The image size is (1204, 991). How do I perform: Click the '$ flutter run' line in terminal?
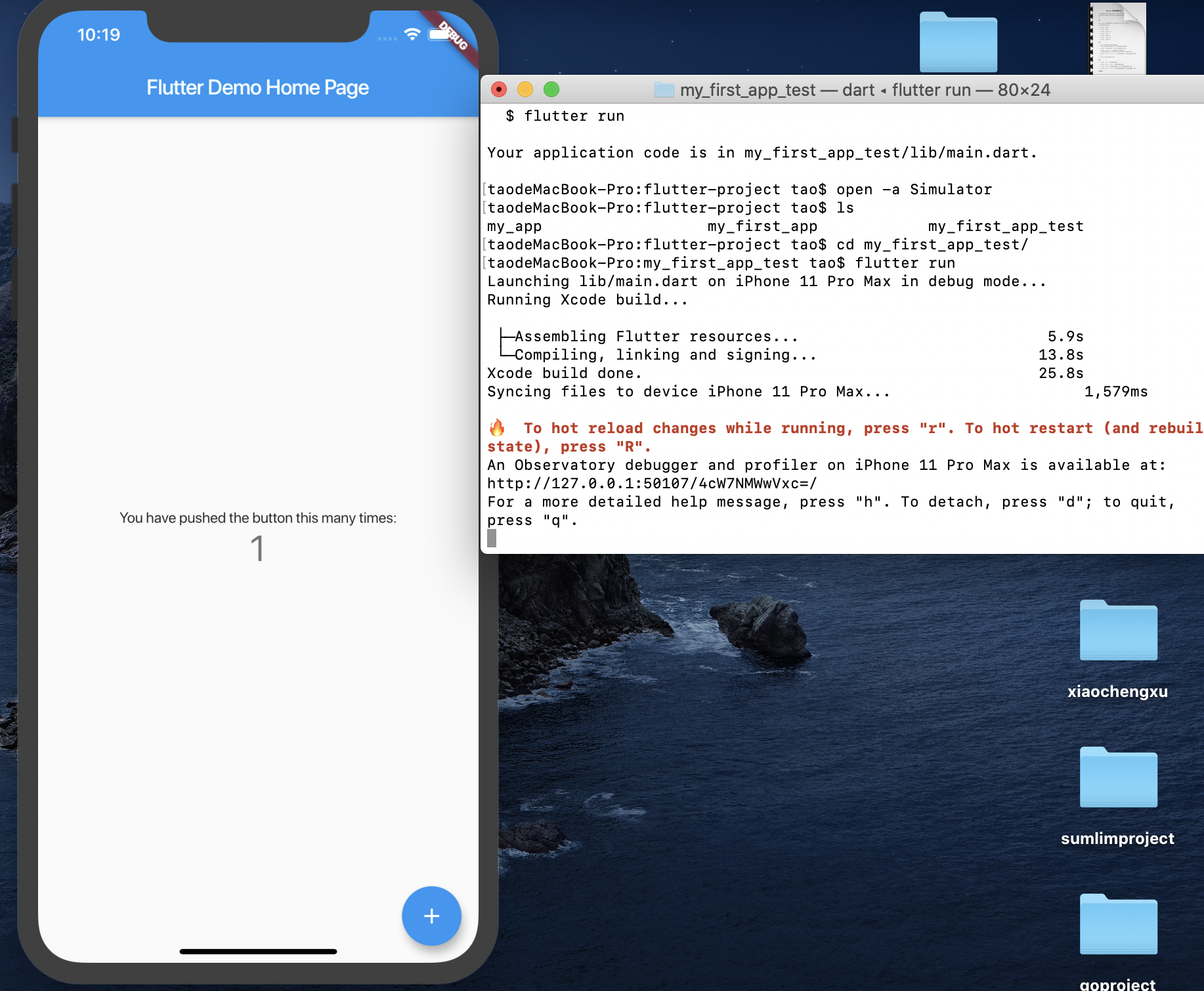565,116
